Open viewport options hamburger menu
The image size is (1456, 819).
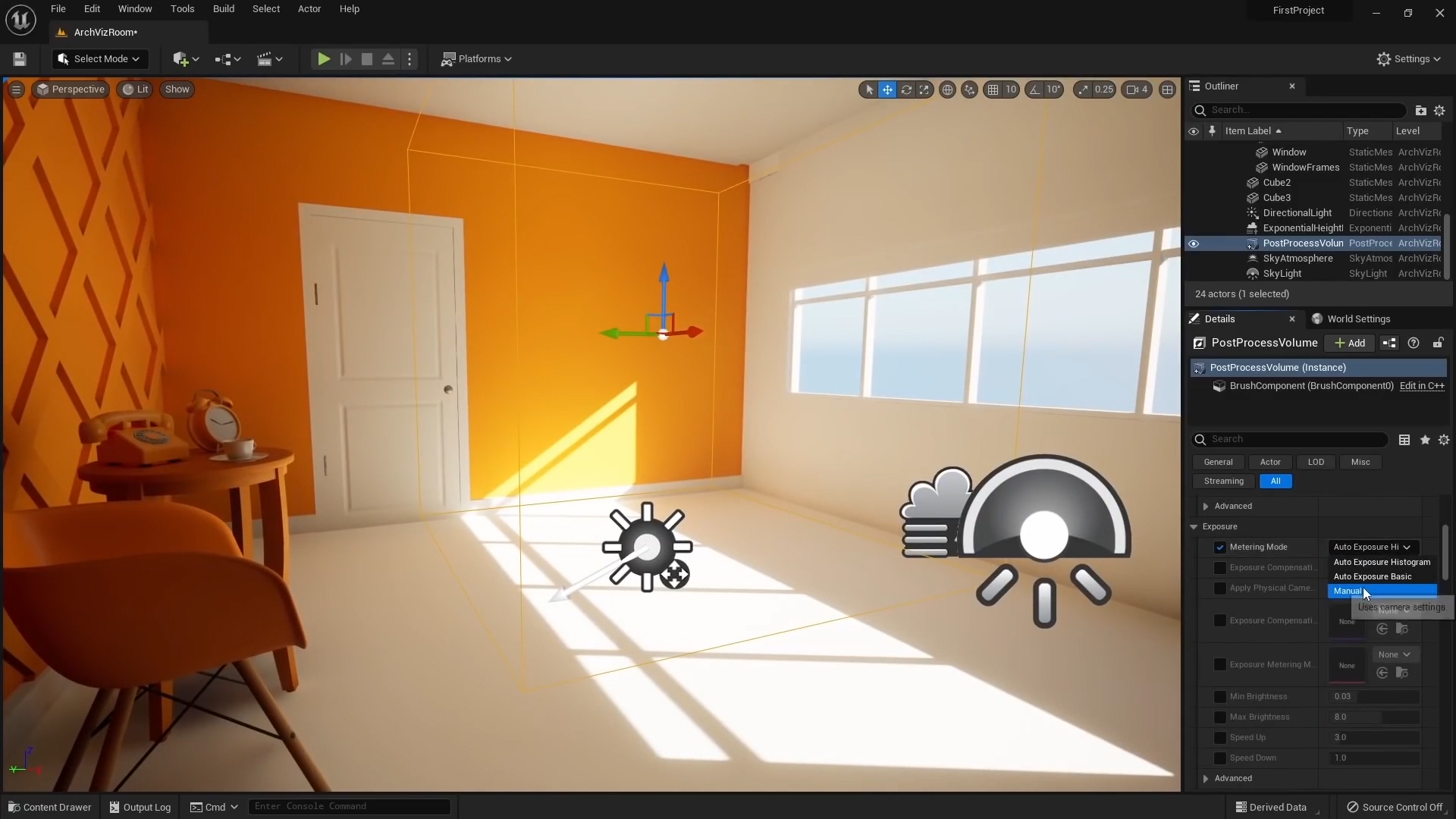16,89
